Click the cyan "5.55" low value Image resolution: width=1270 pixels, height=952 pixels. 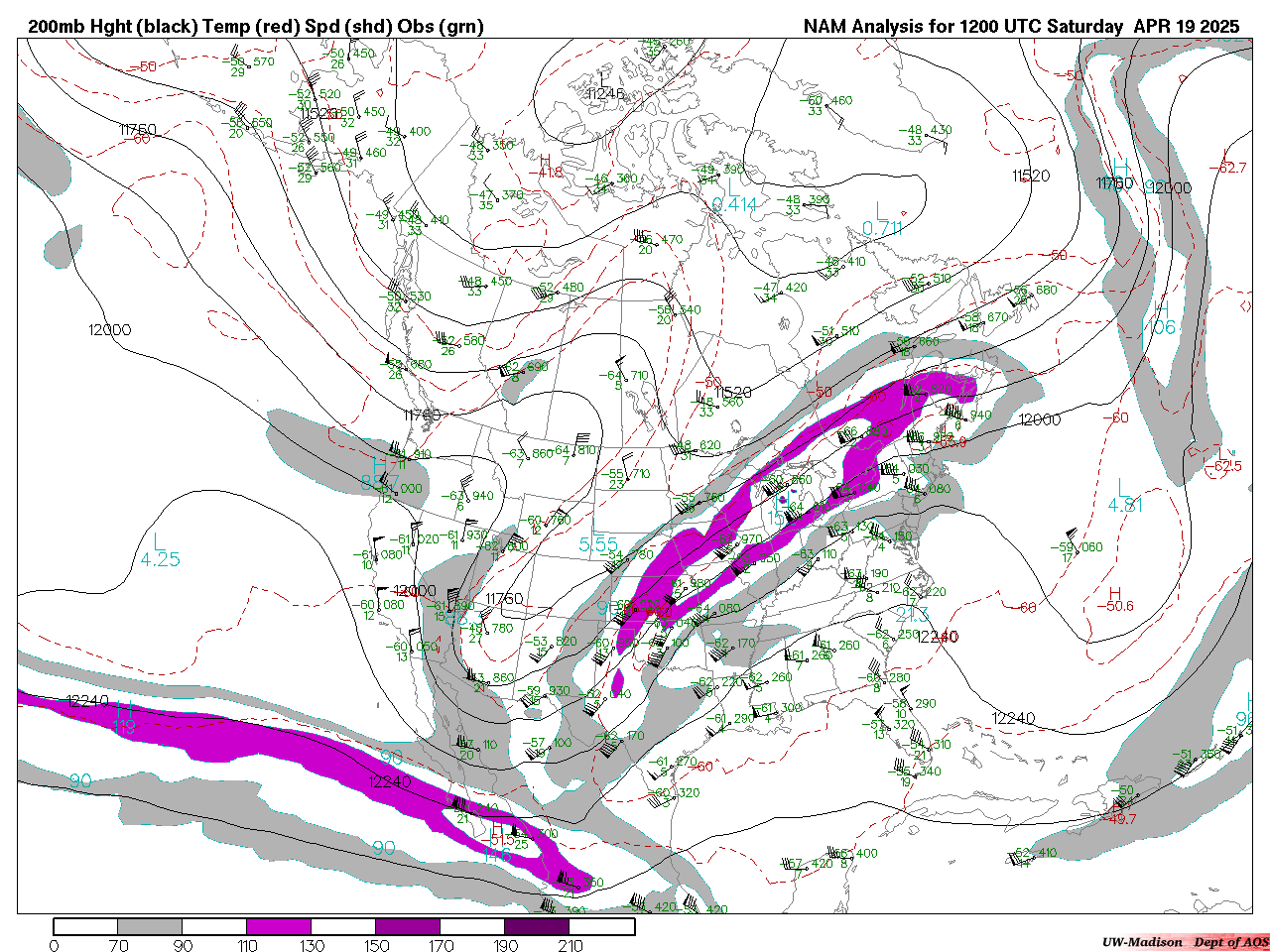[x=598, y=544]
